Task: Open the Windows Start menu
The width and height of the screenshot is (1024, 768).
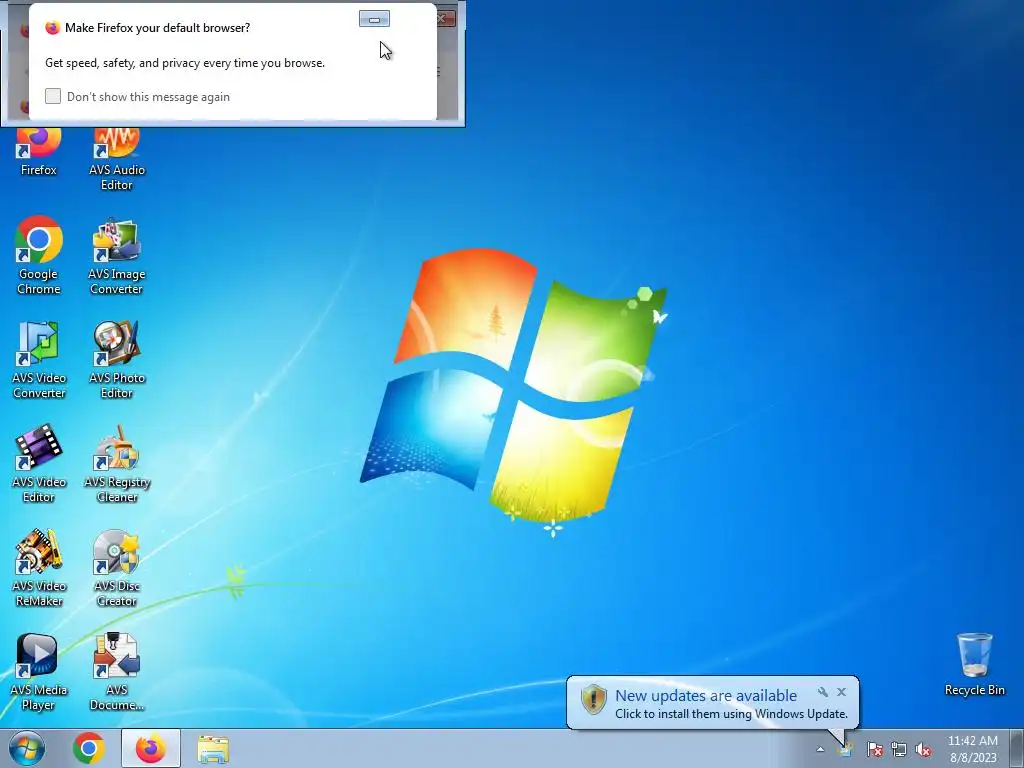Action: [x=27, y=748]
